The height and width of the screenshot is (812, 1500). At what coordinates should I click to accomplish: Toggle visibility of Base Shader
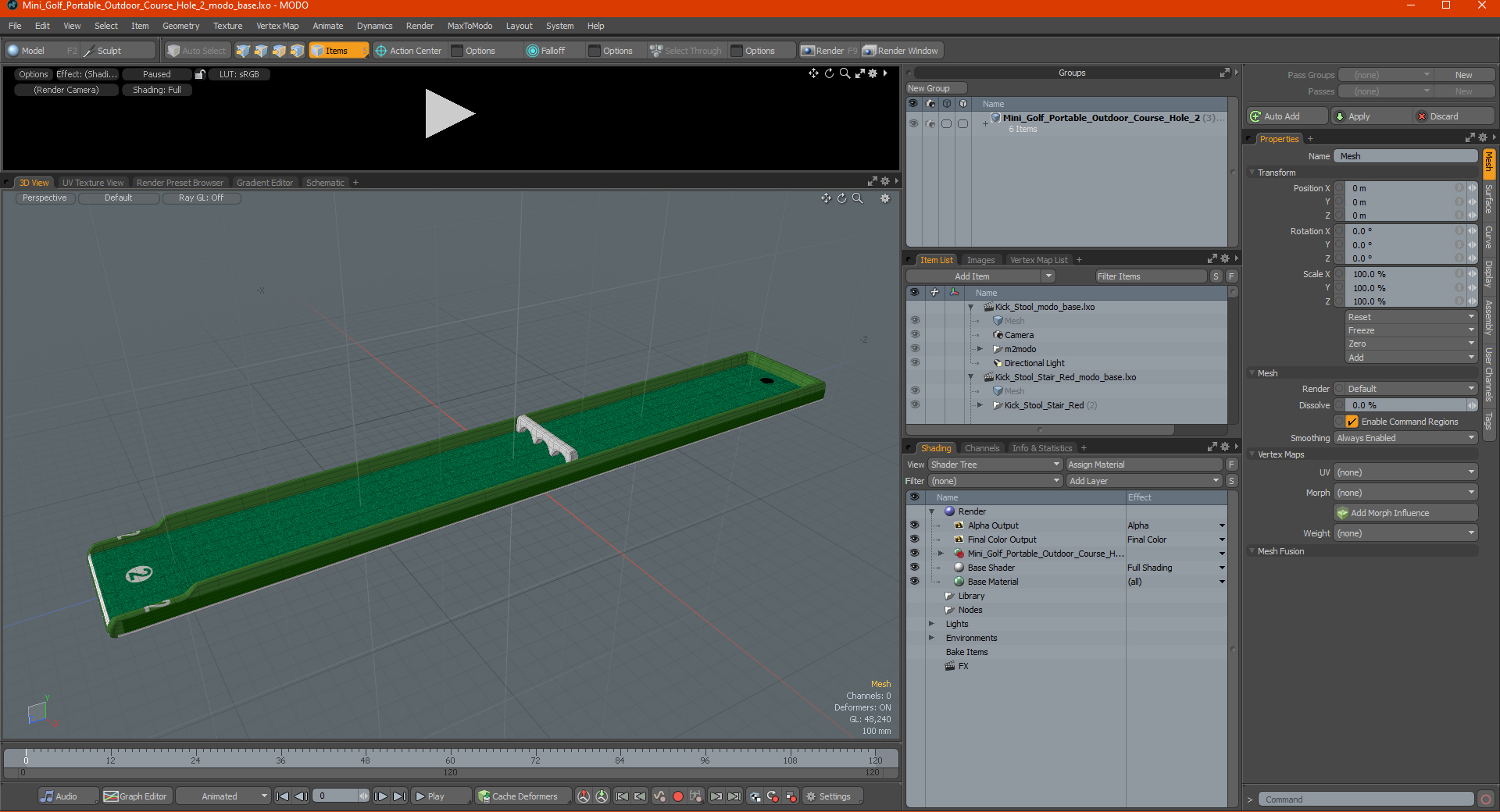point(914,568)
